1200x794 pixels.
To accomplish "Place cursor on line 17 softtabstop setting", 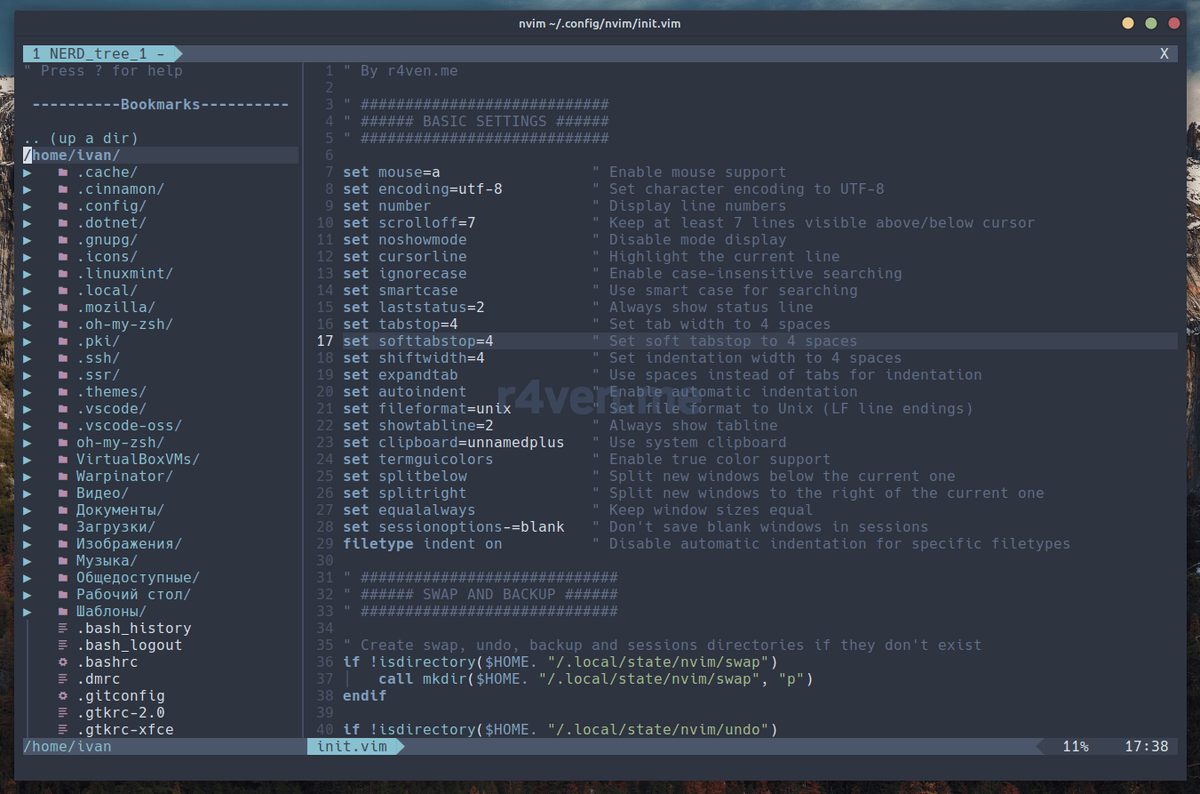I will pos(418,341).
